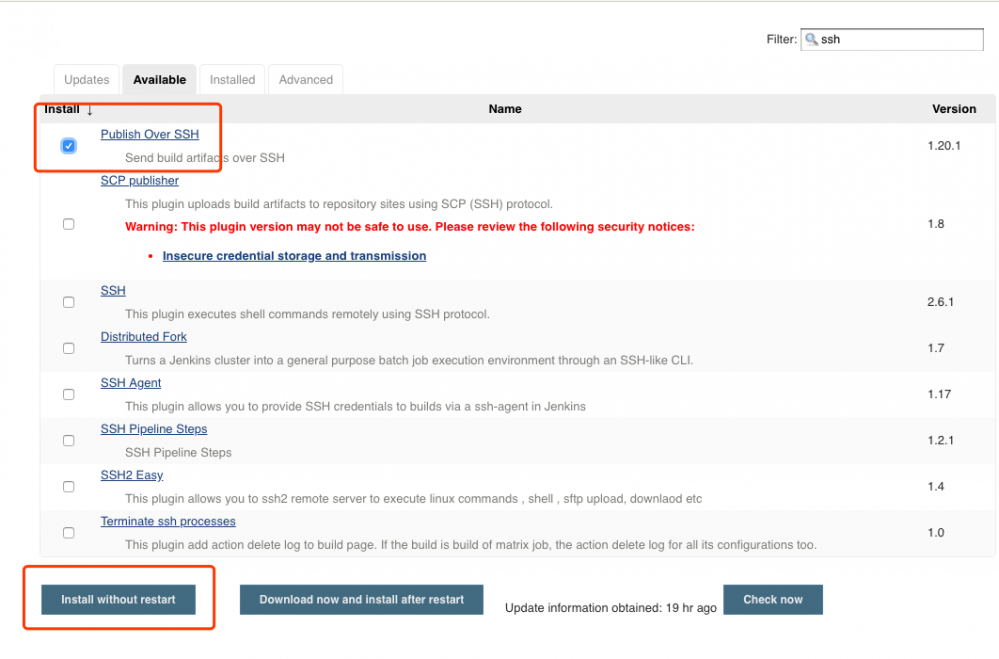Image resolution: width=999 pixels, height=659 pixels.
Task: Uncheck the Publish Over SSH checkbox
Action: tap(68, 145)
